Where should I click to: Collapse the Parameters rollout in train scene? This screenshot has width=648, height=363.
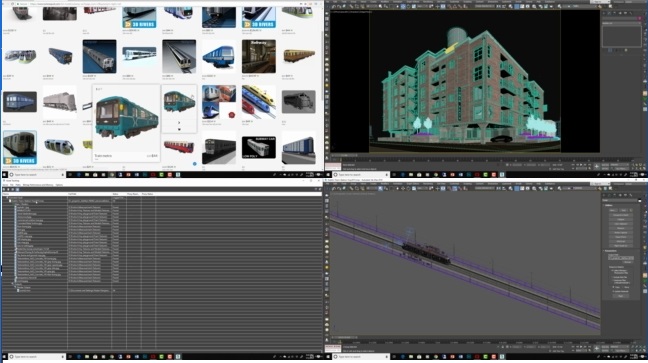click(x=610, y=251)
